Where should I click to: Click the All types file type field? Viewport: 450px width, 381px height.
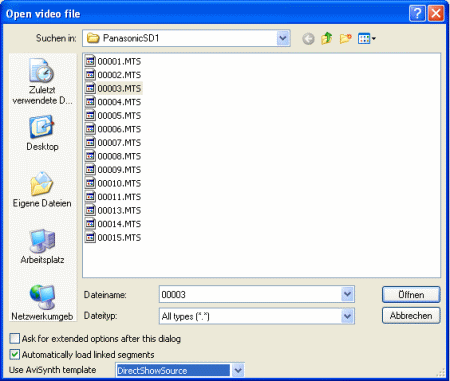pyautogui.click(x=251, y=316)
